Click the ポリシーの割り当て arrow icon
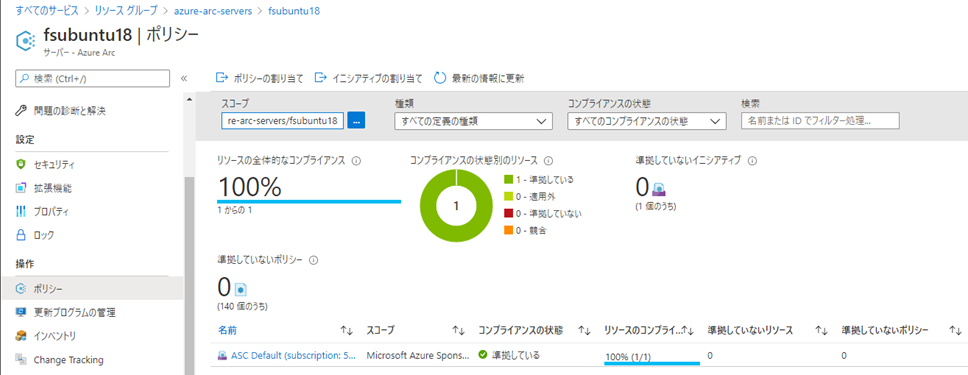 221,78
